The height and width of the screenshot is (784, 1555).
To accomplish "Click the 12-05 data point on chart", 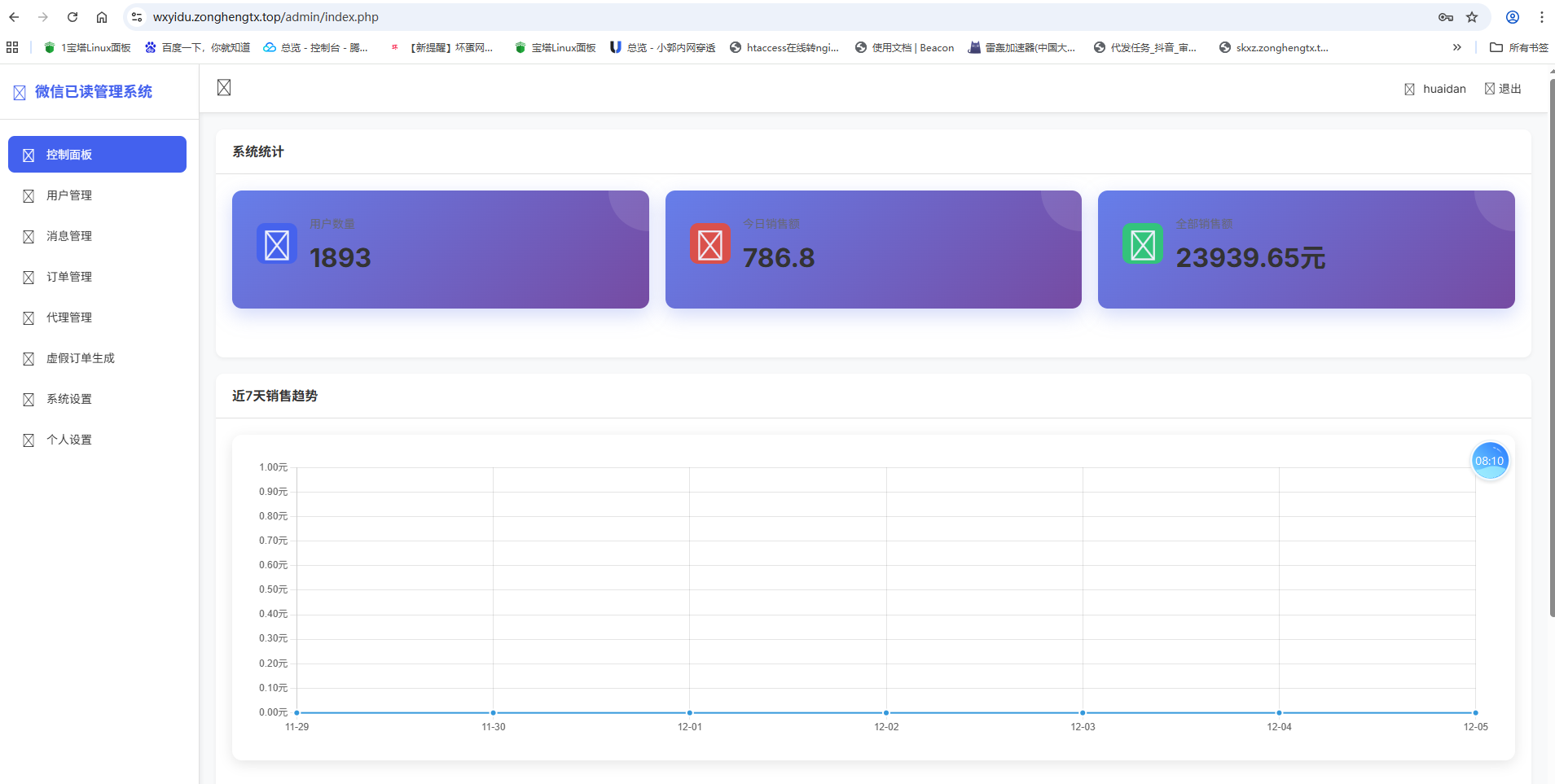I will 1475,712.
